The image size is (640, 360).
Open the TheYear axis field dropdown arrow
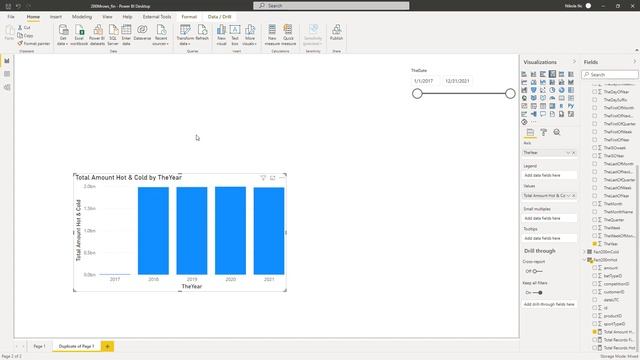click(568, 153)
